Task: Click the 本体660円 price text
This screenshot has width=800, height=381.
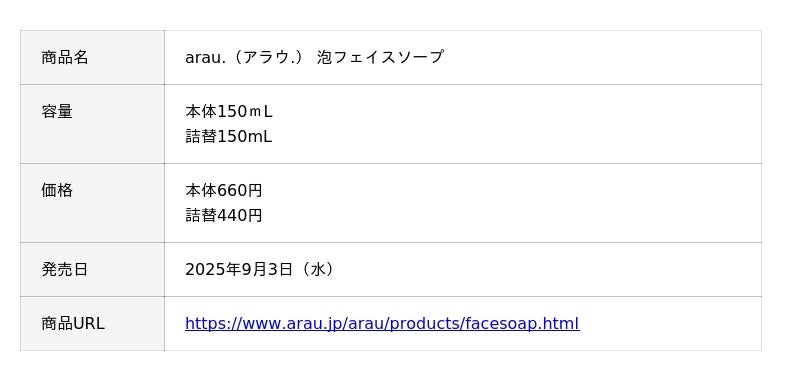Action: [223, 190]
